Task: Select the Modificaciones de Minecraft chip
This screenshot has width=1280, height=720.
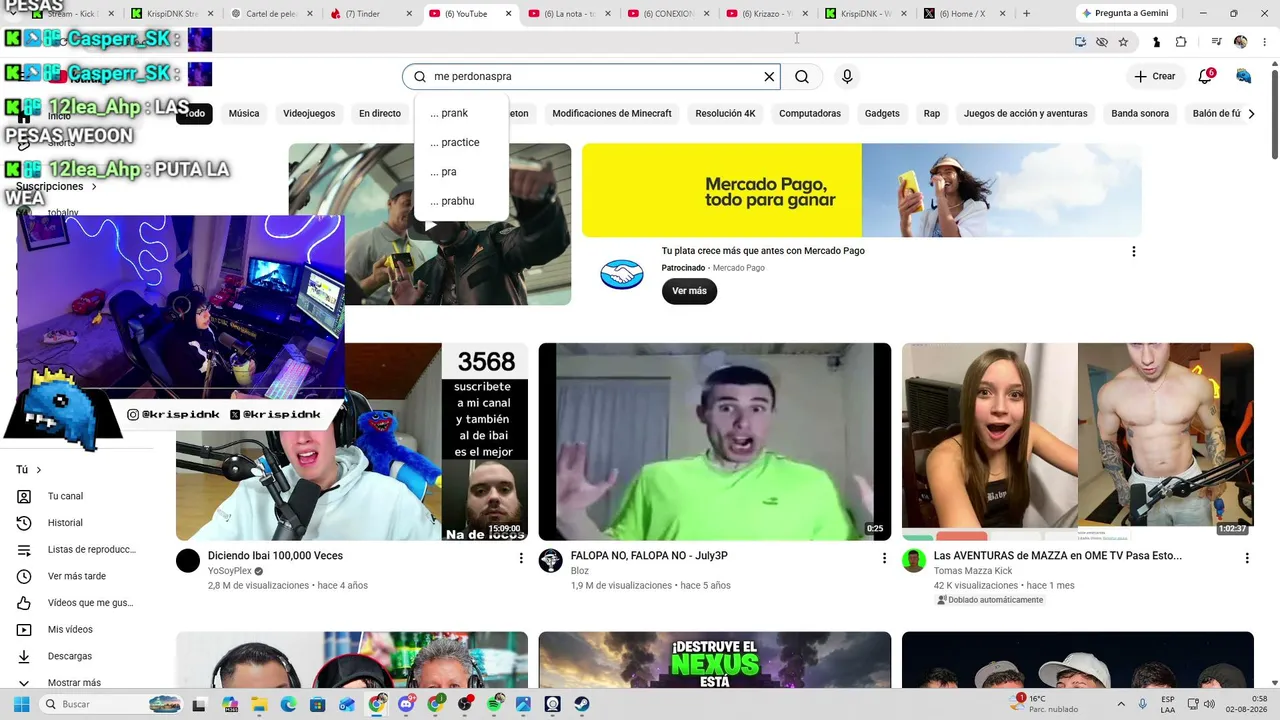Action: coord(612,114)
